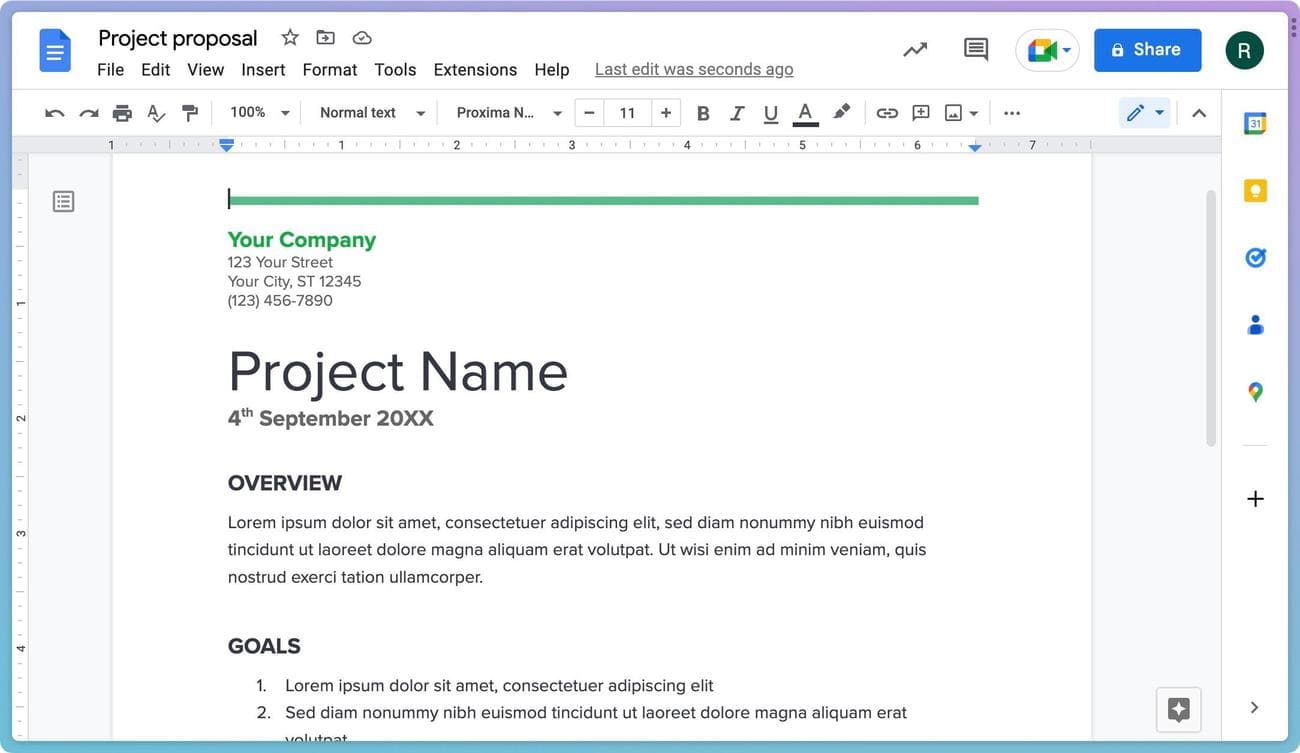This screenshot has width=1300, height=753.
Task: Click the Print icon in toolbar
Action: click(x=122, y=113)
